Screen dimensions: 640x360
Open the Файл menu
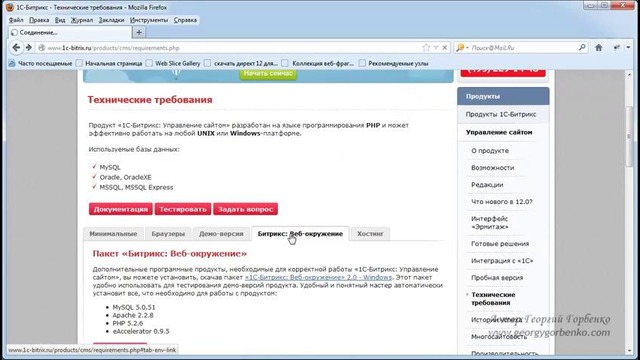[16, 20]
